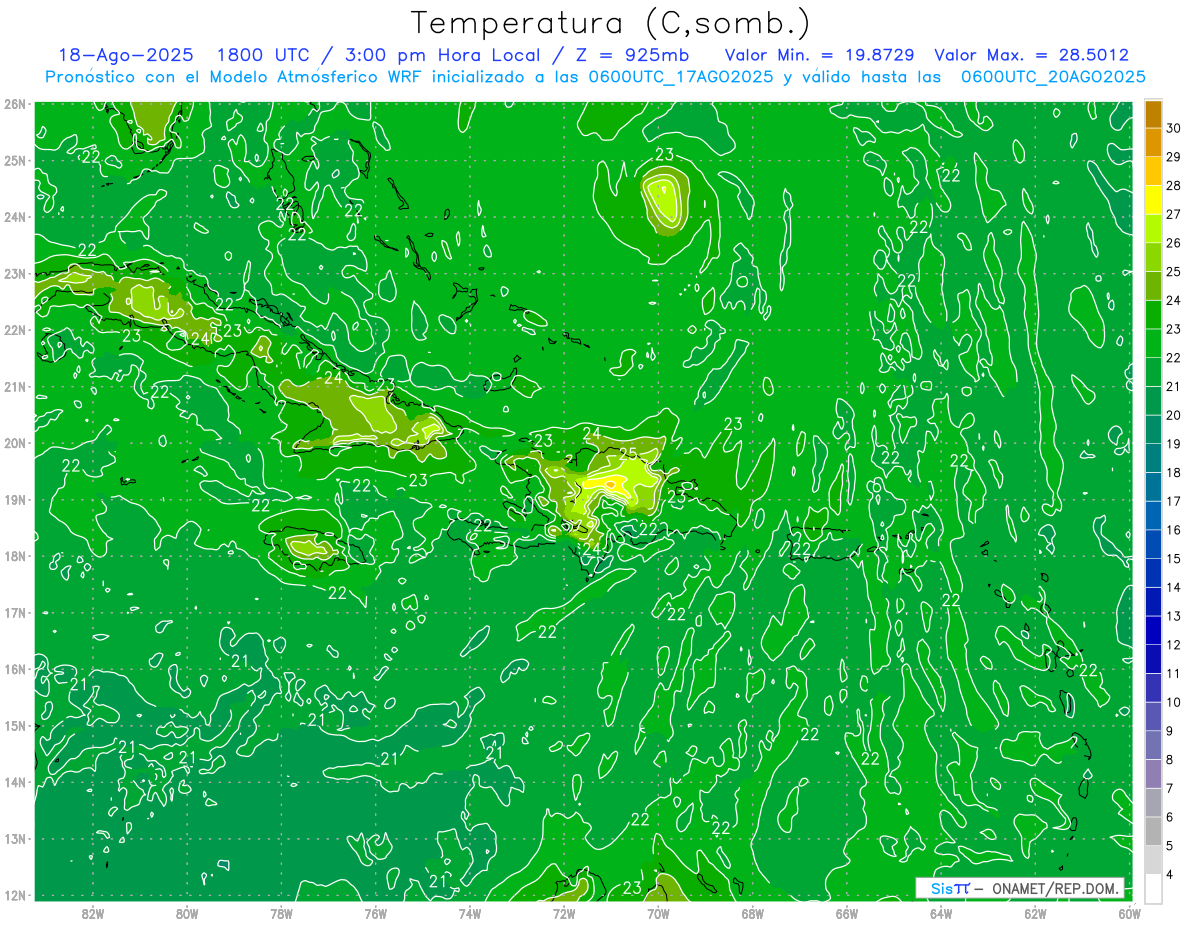Click the color legend label "10"
The width and height of the screenshot is (1200, 927).
[1174, 702]
